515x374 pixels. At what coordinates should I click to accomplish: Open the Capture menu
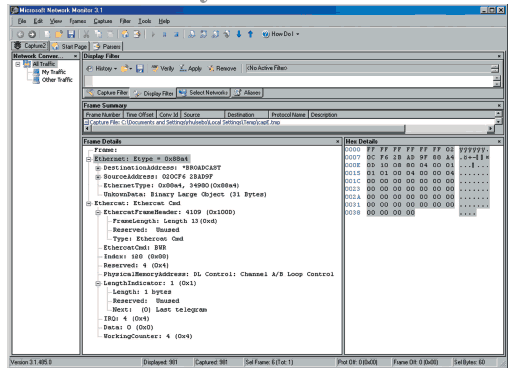(103, 21)
